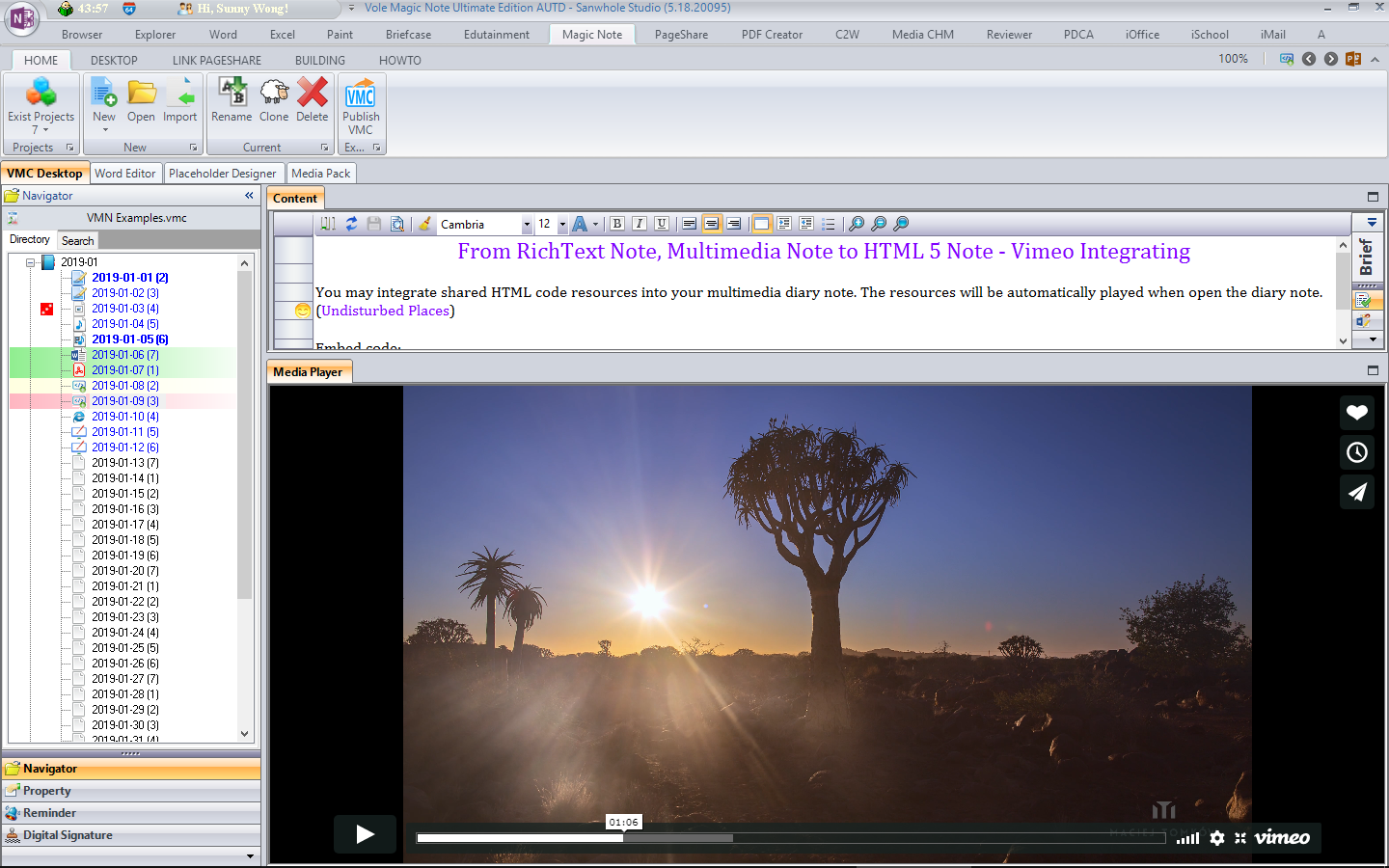Delete the current project via red X

point(312,100)
